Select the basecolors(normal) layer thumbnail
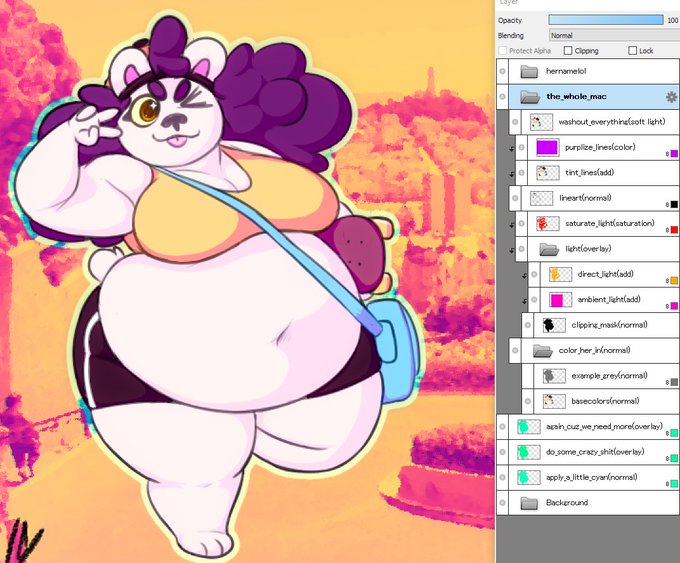The width and height of the screenshot is (680, 563). [554, 401]
